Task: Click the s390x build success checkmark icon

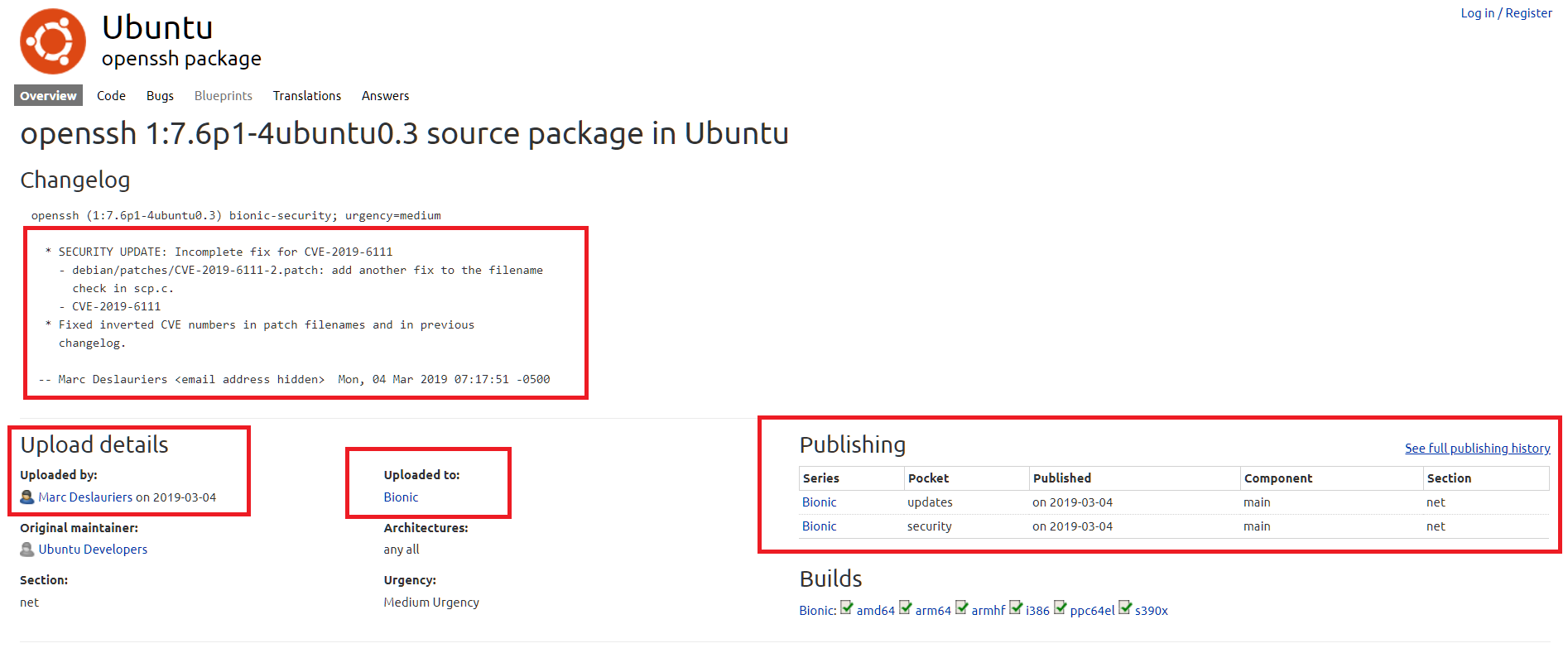Action: click(1125, 608)
